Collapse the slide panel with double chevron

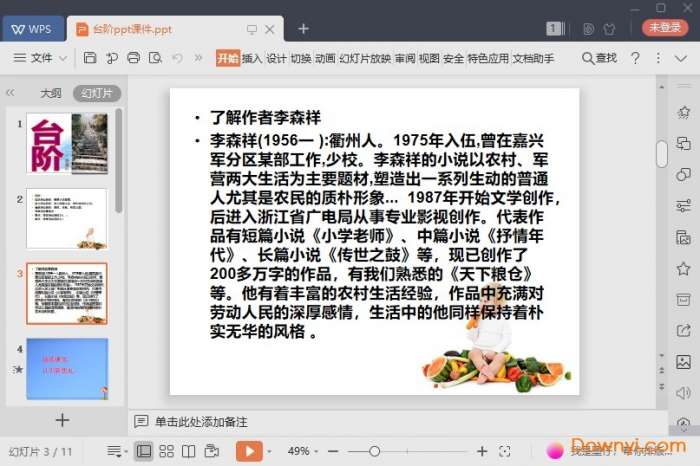(10, 93)
